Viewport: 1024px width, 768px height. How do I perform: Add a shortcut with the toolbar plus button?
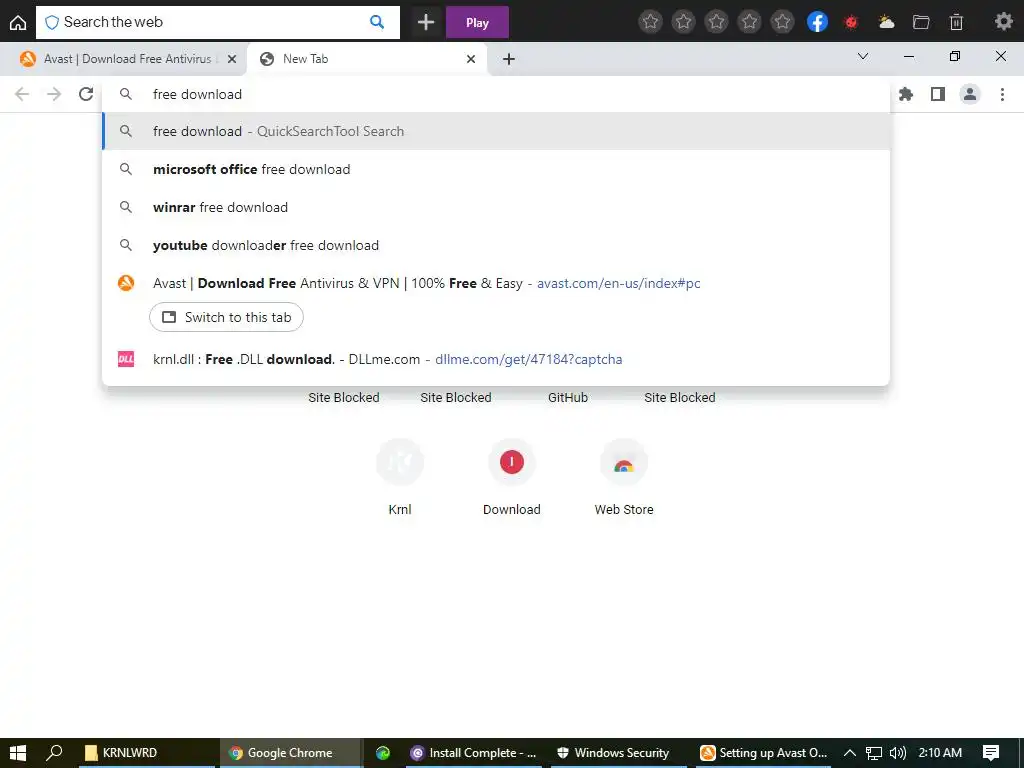click(x=426, y=23)
